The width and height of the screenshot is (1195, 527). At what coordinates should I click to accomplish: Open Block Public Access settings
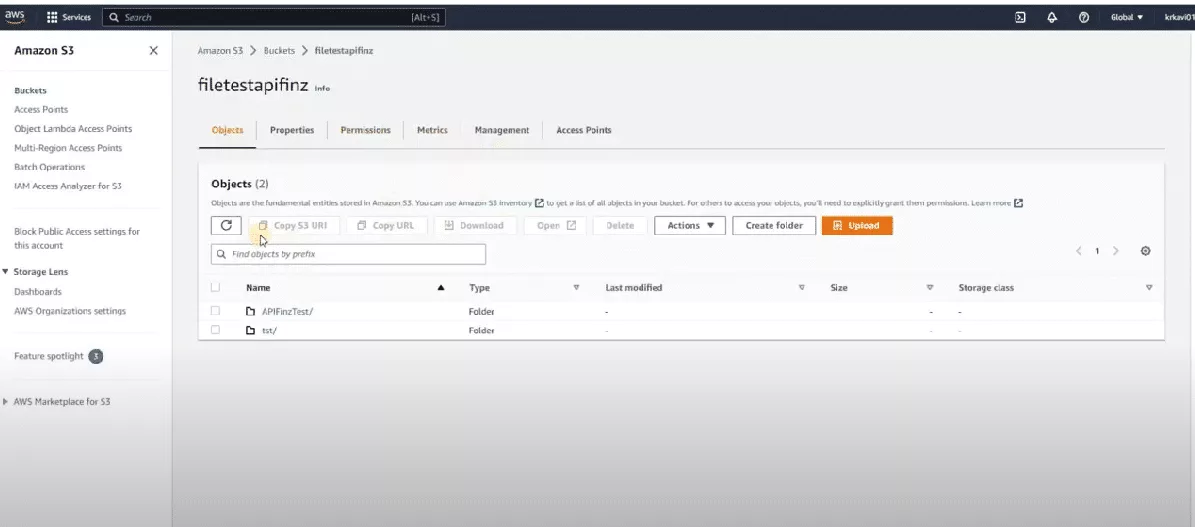coord(77,239)
